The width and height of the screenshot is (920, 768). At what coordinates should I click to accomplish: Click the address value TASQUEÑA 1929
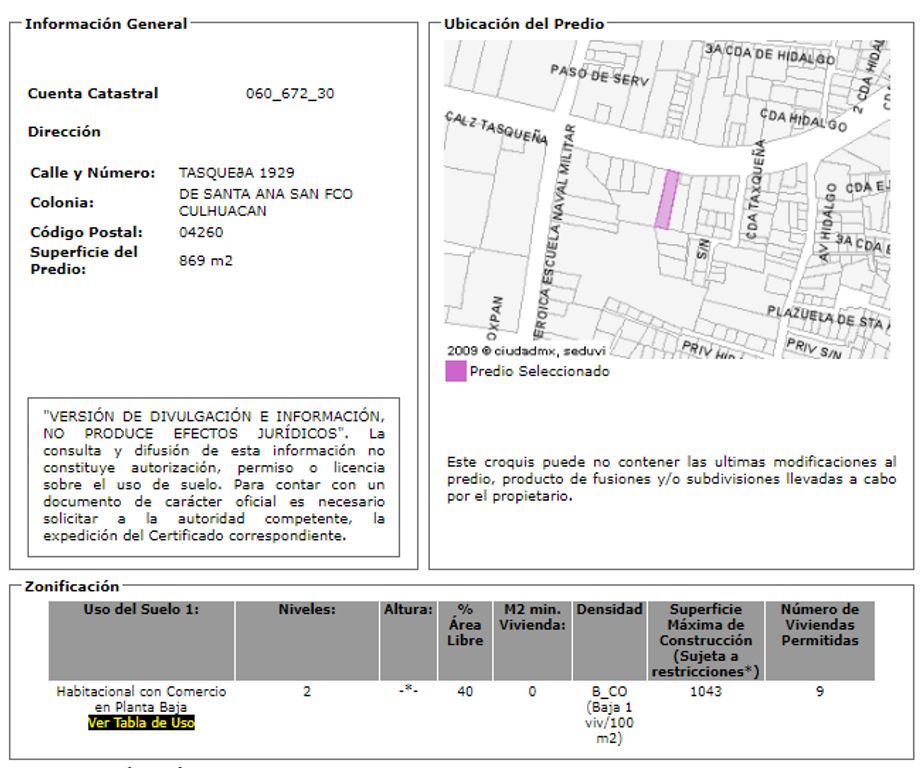pos(236,172)
